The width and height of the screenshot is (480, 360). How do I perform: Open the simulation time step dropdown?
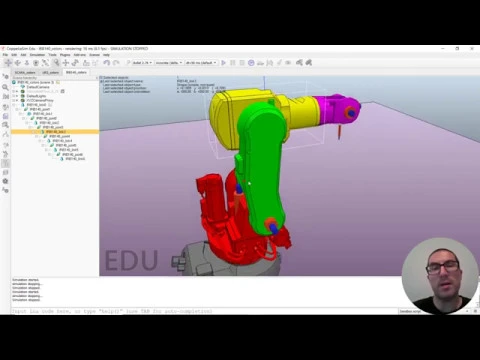coord(201,63)
